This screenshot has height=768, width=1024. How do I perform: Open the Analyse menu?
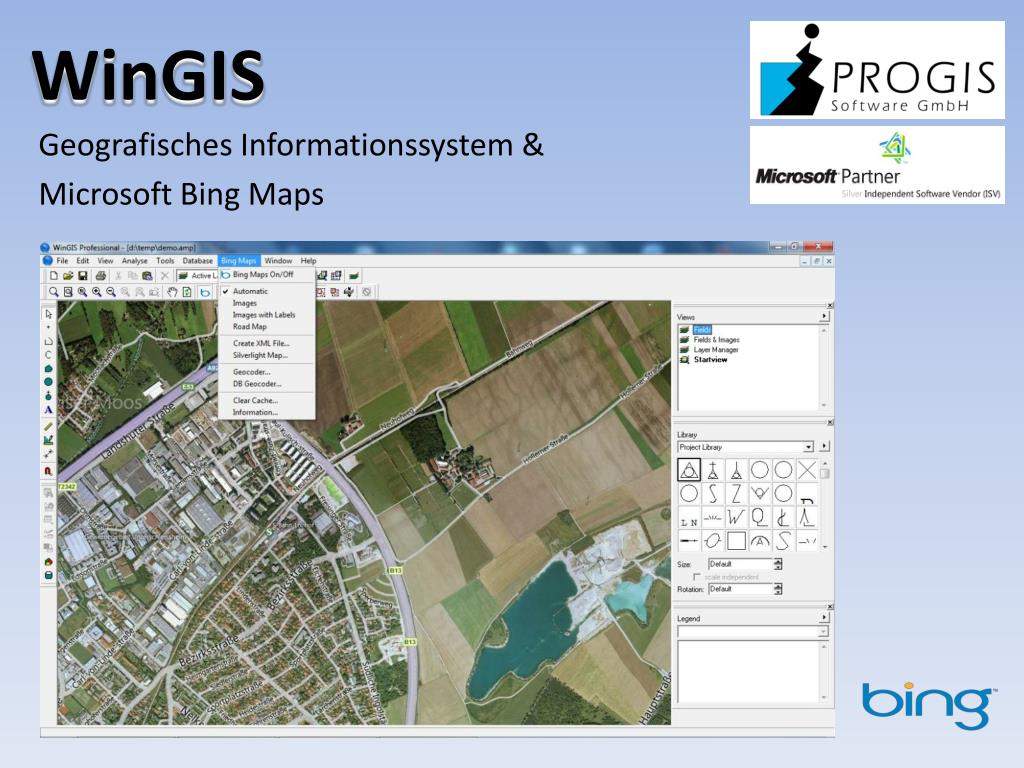coord(135,261)
